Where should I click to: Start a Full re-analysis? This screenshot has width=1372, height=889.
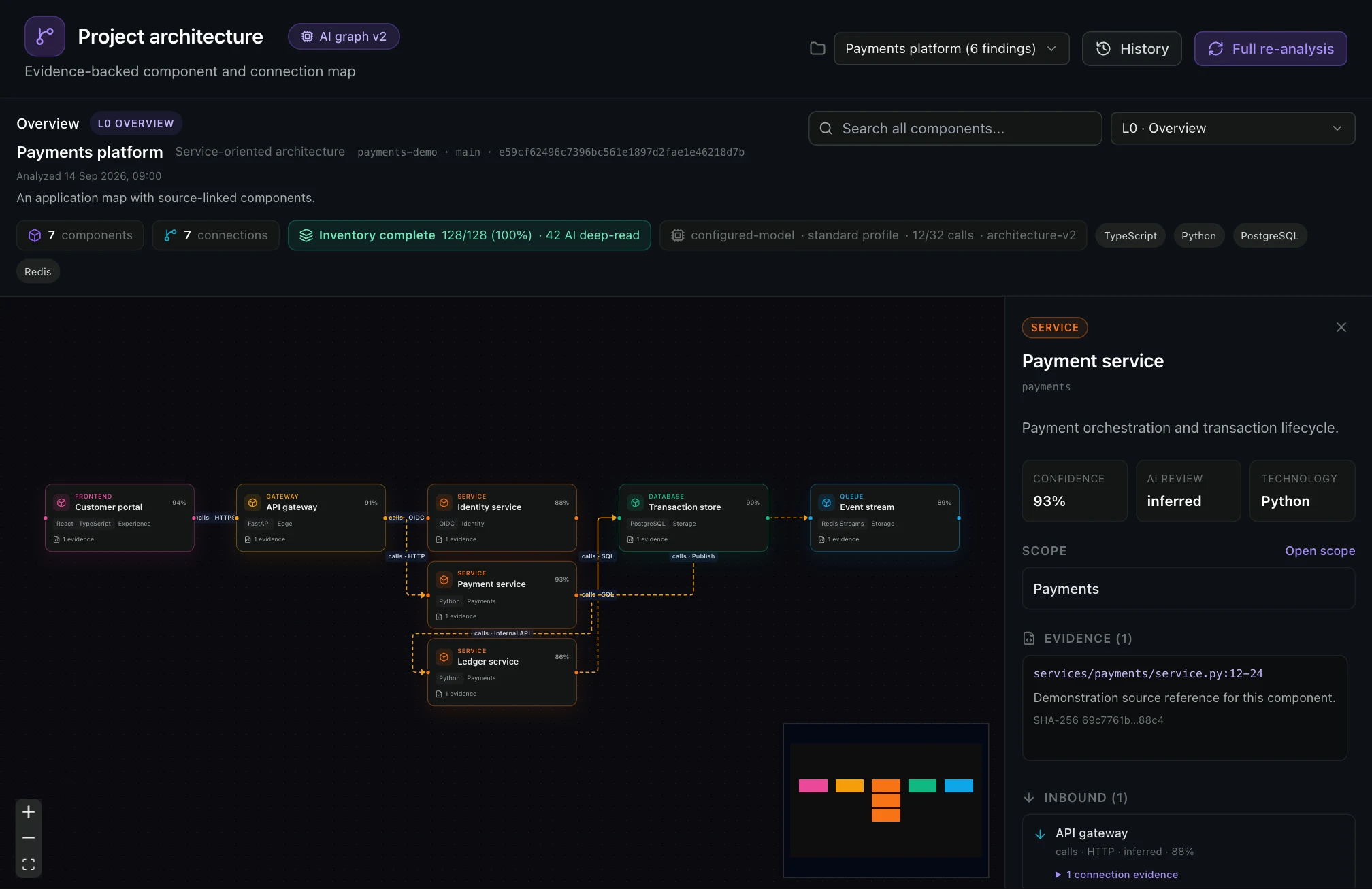pos(1271,48)
